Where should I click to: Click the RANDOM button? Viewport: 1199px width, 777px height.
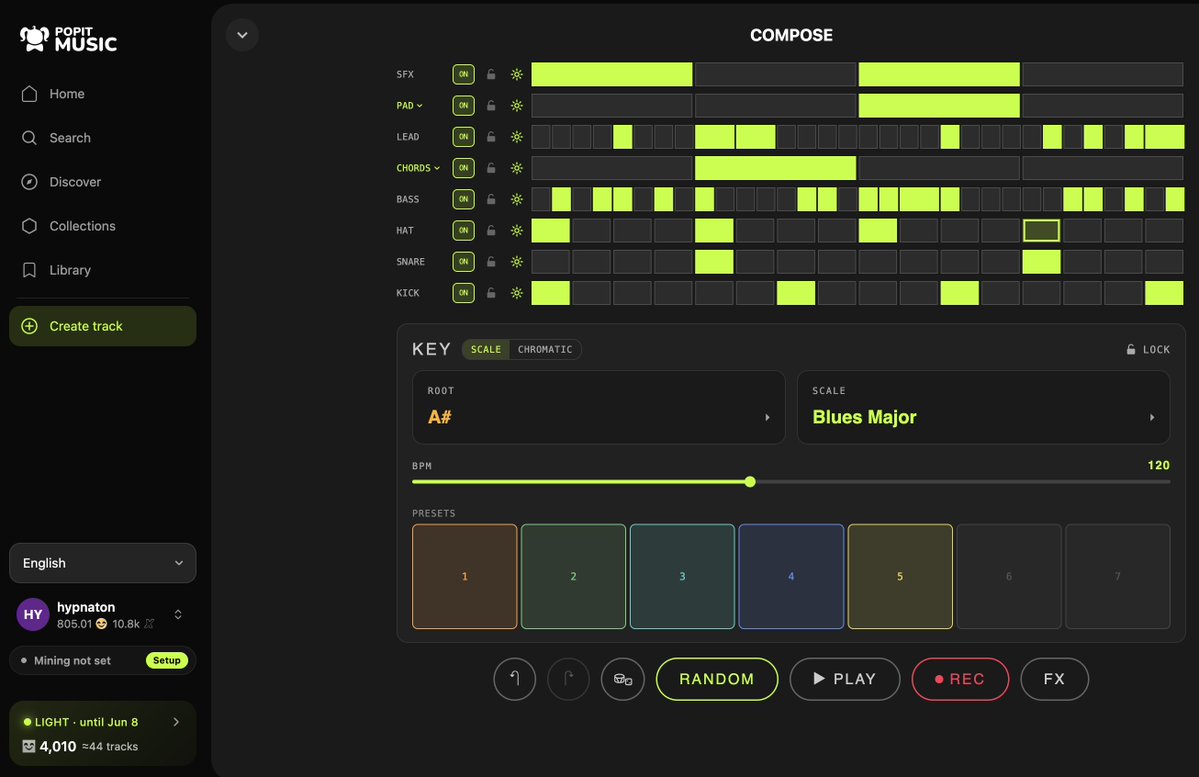tap(716, 679)
